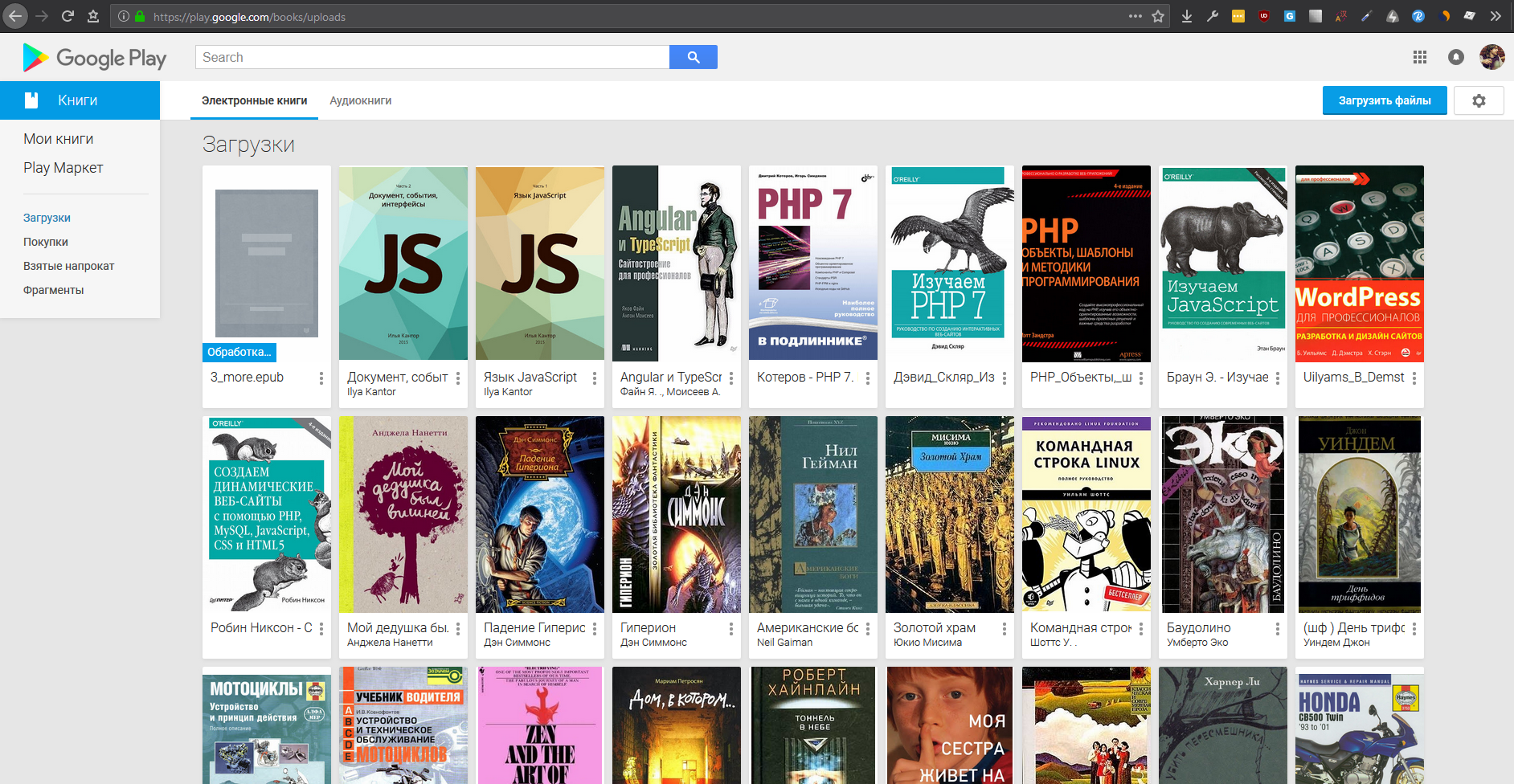Open options menu for 3_more.epub
The width and height of the screenshot is (1514, 784).
321,378
